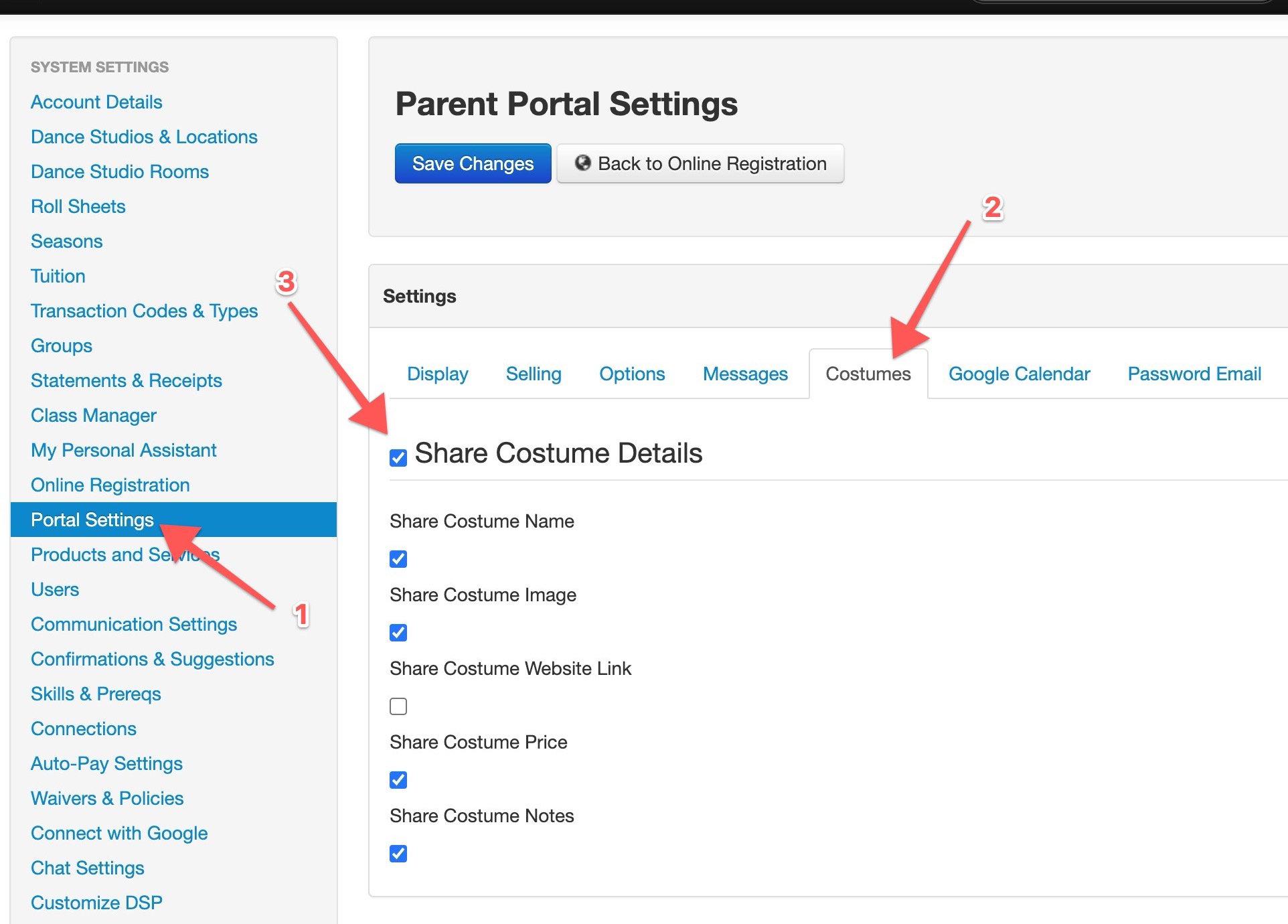Uncheck the Share Costume Price checkbox
Screen dimensions: 1288x924
[x=398, y=780]
